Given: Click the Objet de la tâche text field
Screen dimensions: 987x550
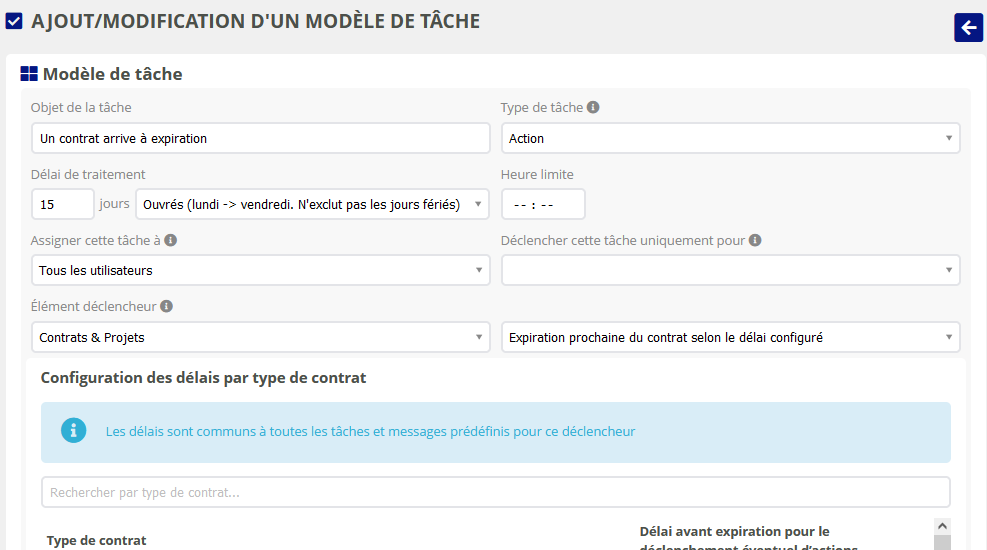Looking at the screenshot, I should coord(260,138).
